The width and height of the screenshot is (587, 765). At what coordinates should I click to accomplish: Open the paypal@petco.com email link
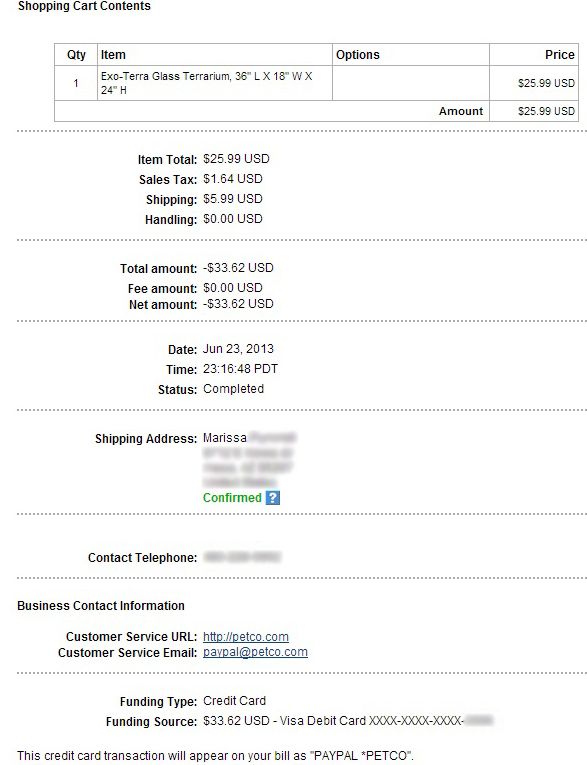point(255,652)
